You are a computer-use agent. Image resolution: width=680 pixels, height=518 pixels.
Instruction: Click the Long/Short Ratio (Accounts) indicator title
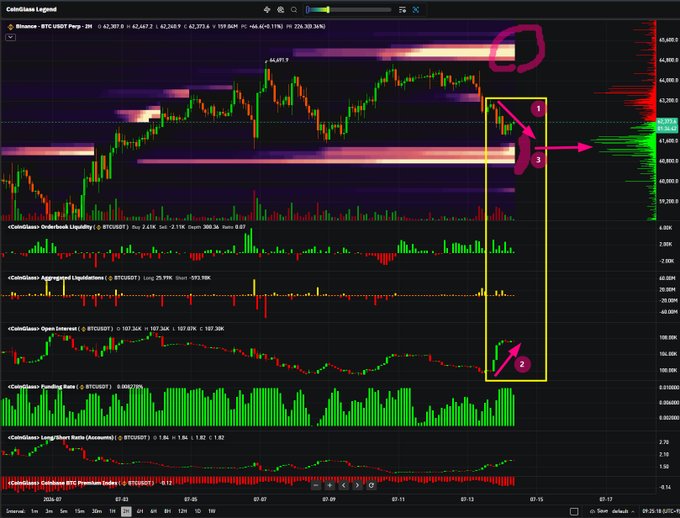(61, 438)
